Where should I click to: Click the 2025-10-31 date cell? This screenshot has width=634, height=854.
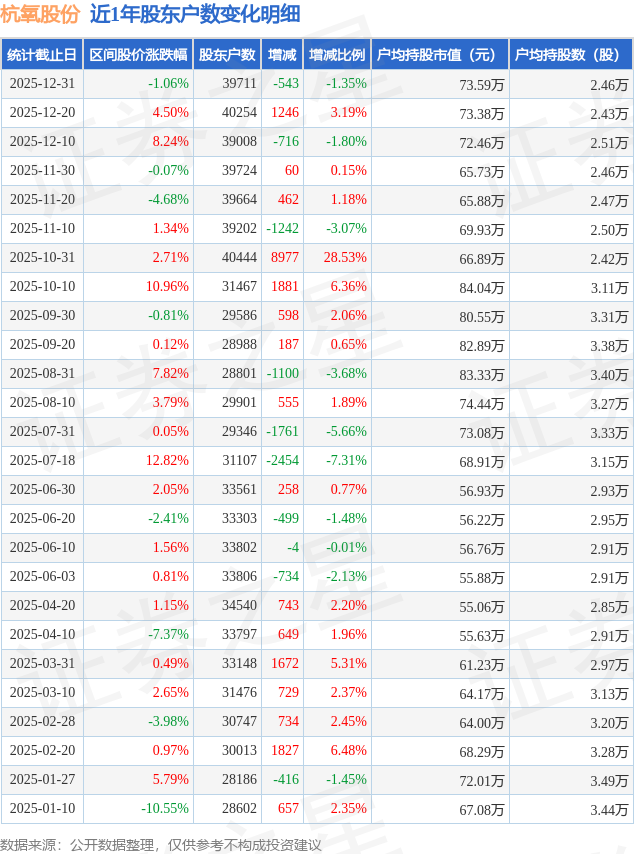[x=42, y=258]
